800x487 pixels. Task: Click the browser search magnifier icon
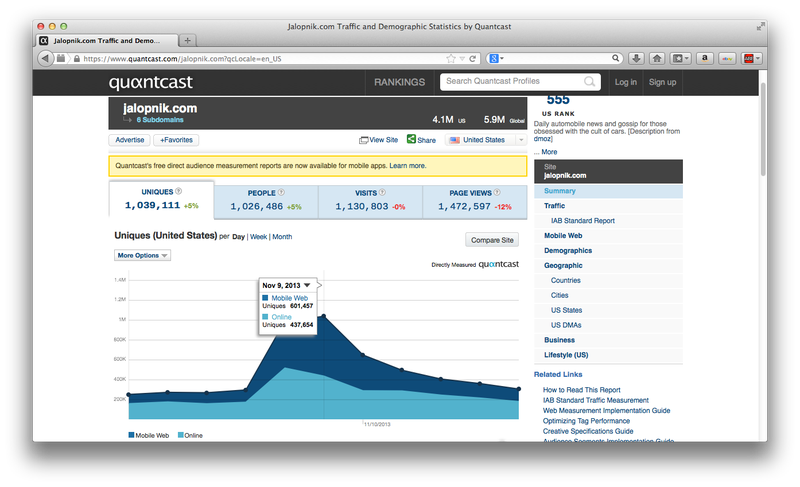(x=616, y=58)
